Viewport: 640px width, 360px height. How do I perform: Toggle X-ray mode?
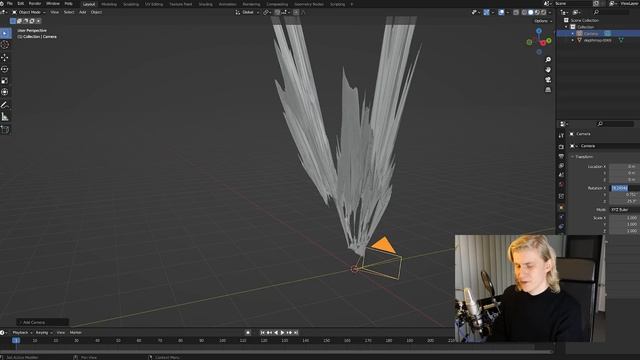(x=516, y=12)
